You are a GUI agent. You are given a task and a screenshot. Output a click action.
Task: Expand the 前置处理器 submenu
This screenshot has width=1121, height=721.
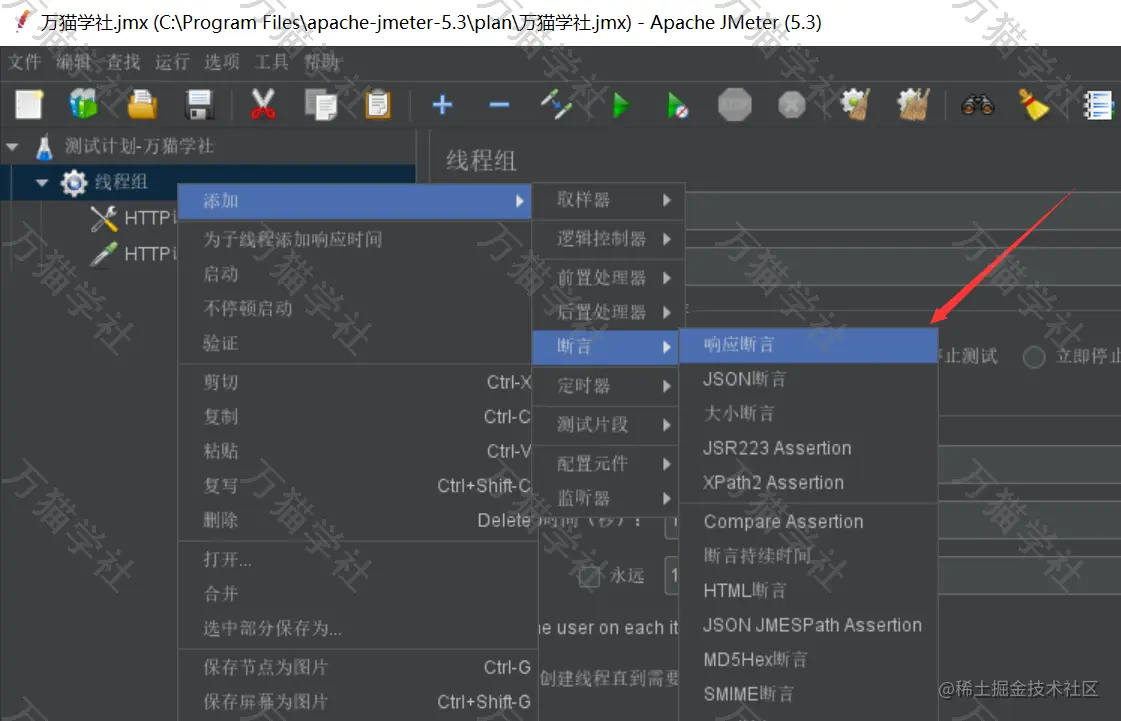(x=608, y=278)
